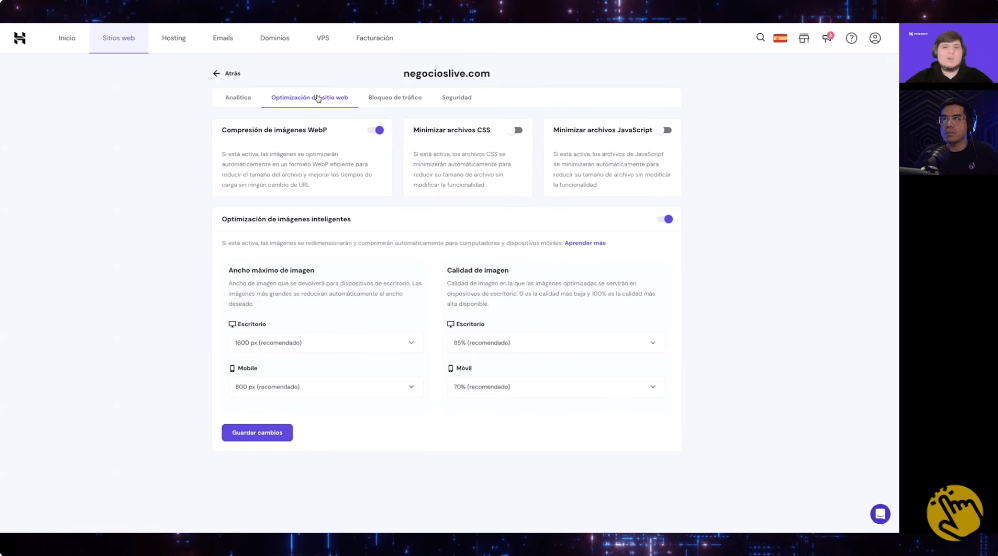The height and width of the screenshot is (556, 998).
Task: Click the desktop monitor icon under Ancho máximo
Action: coord(232,324)
